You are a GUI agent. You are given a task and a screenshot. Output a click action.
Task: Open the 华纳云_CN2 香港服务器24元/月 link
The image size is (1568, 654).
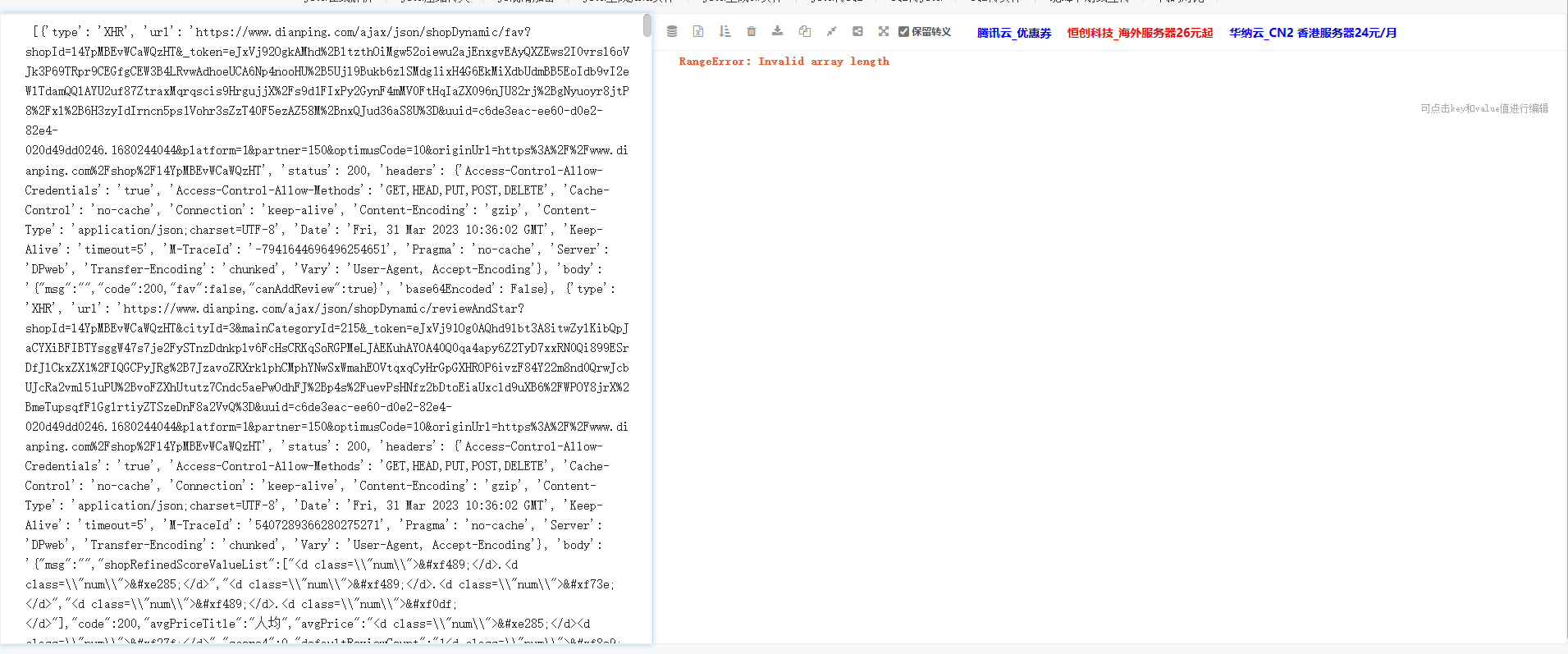(x=1313, y=33)
